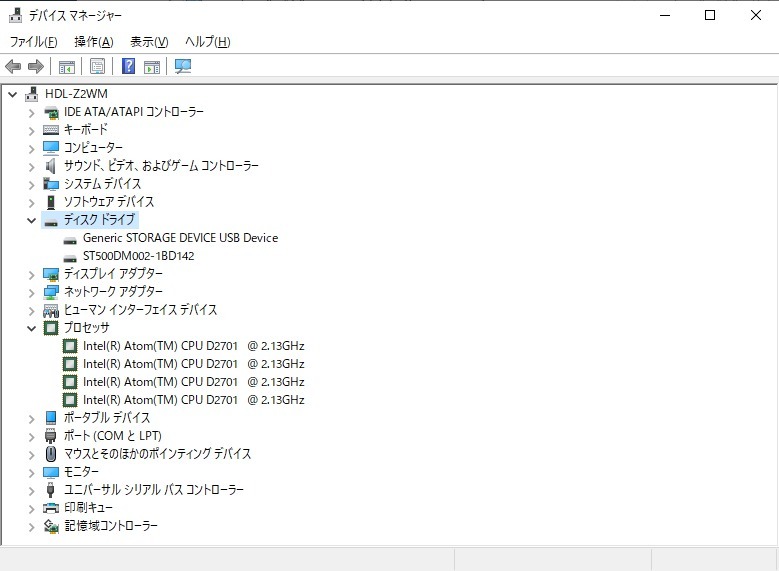This screenshot has height=571, width=779.
Task: Expand the モニター node
Action: pyautogui.click(x=31, y=473)
